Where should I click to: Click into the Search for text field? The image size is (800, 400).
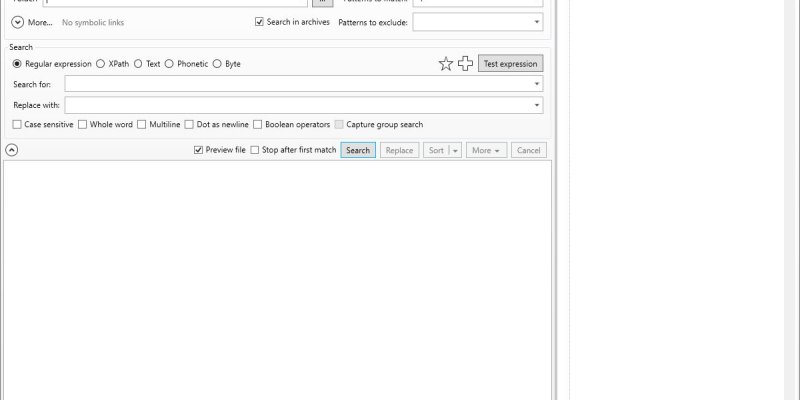[298, 84]
